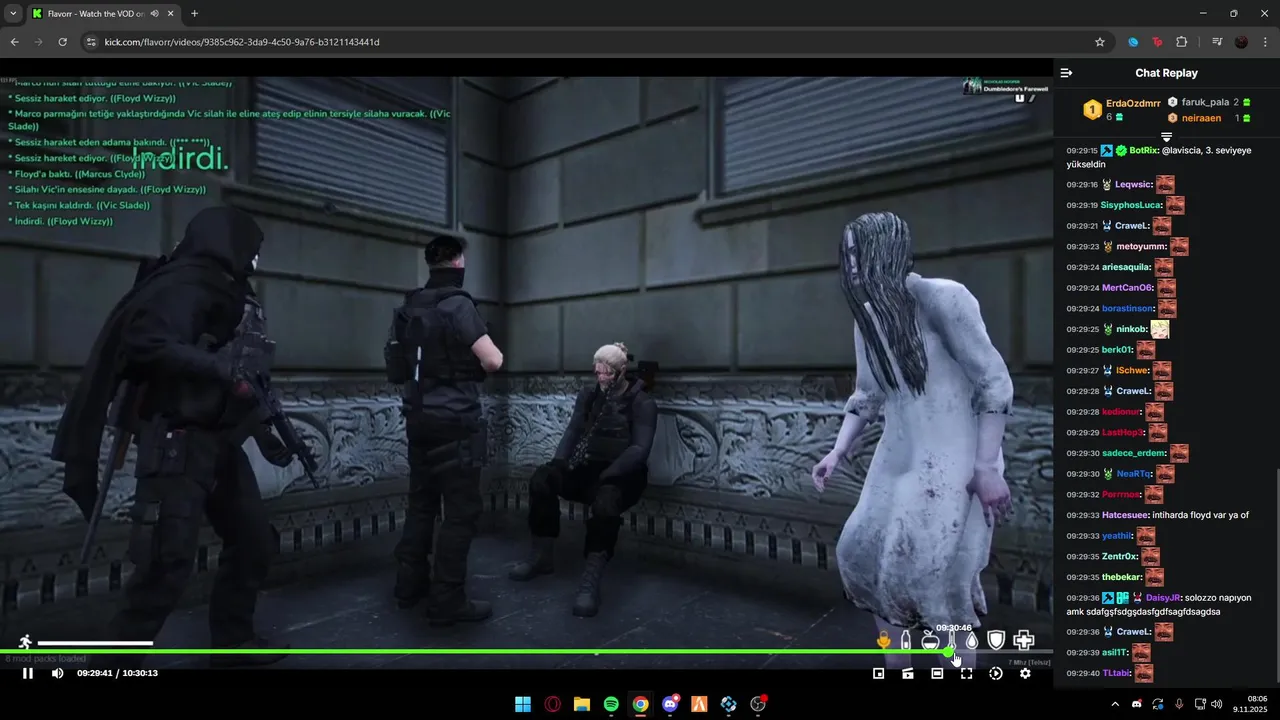This screenshot has height=720, width=1280.
Task: Click asil1T username in chat
Action: [x=1115, y=652]
